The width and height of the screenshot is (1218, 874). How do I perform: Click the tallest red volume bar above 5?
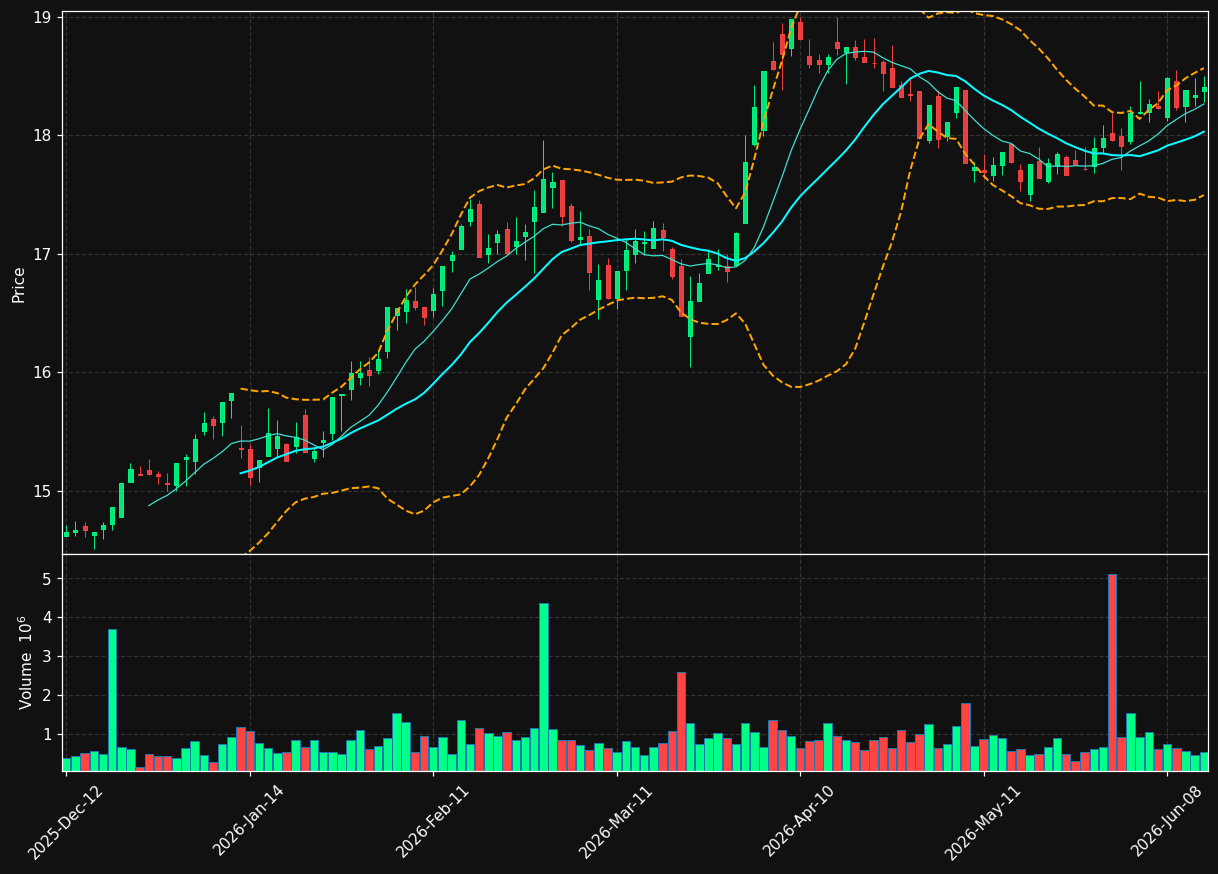coord(1112,672)
